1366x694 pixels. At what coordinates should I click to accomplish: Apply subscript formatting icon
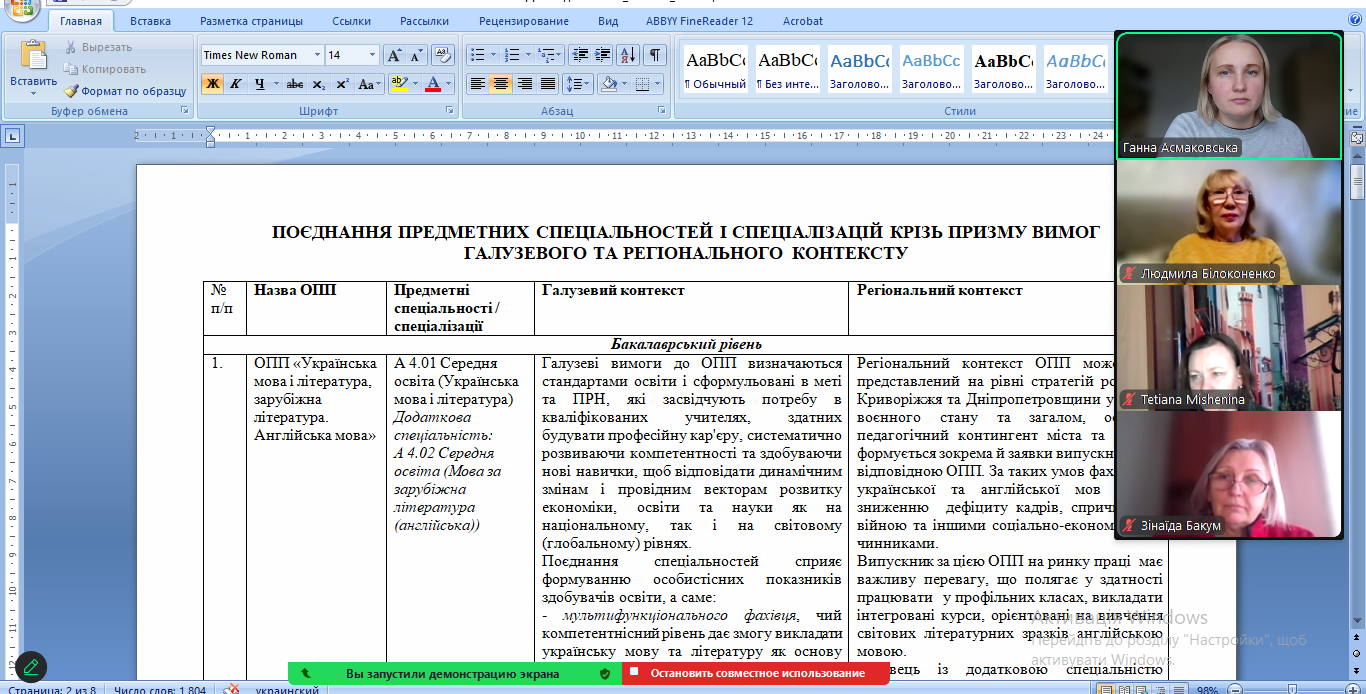319,84
